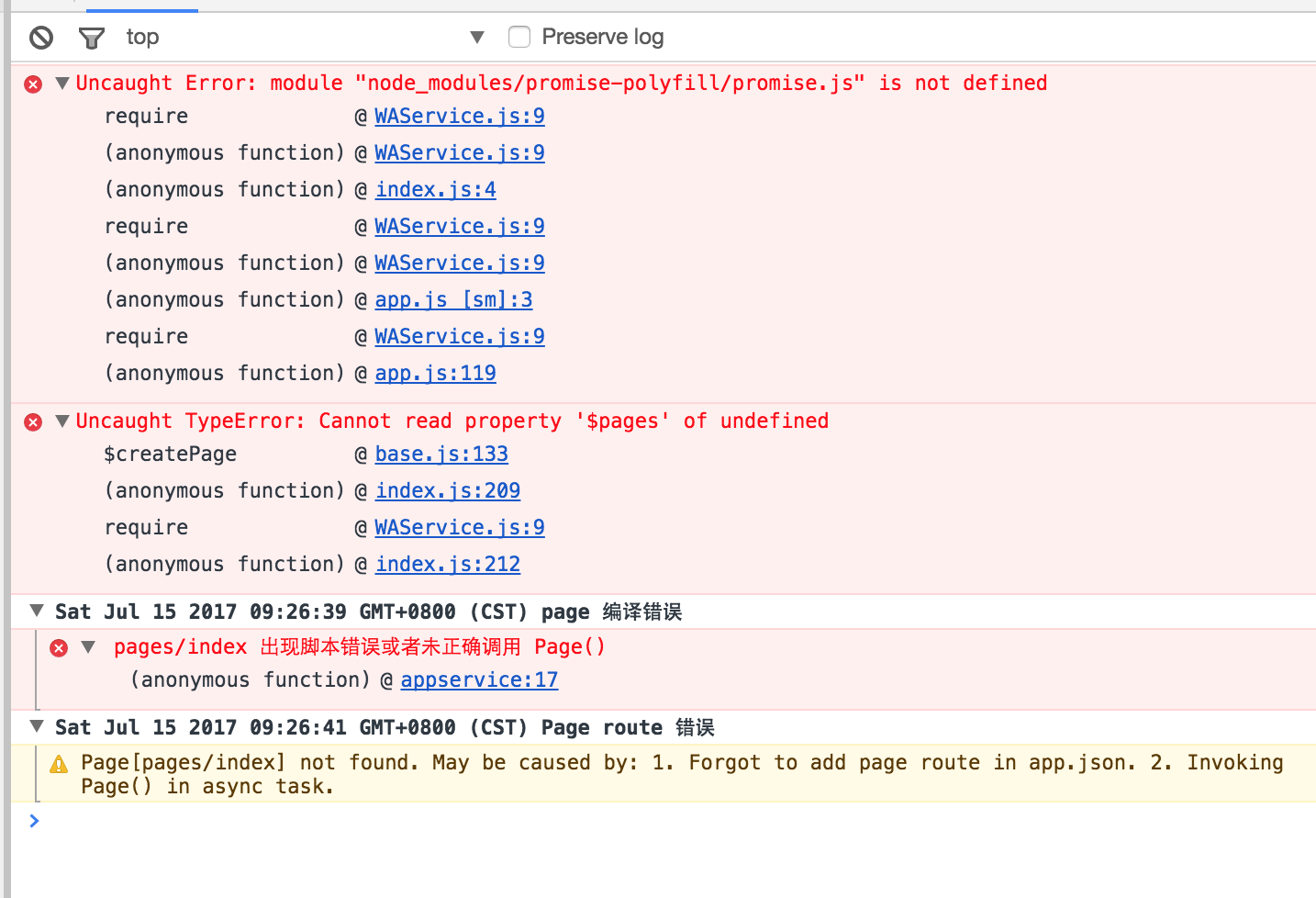Click the error icon beside pages/index error

point(59,646)
